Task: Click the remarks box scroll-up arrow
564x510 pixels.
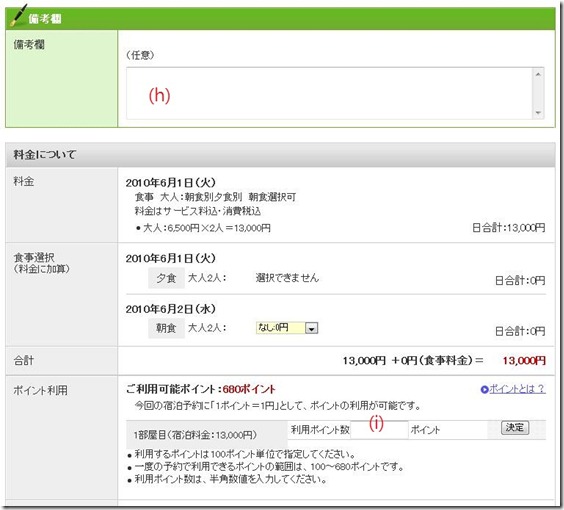Action: (538, 74)
